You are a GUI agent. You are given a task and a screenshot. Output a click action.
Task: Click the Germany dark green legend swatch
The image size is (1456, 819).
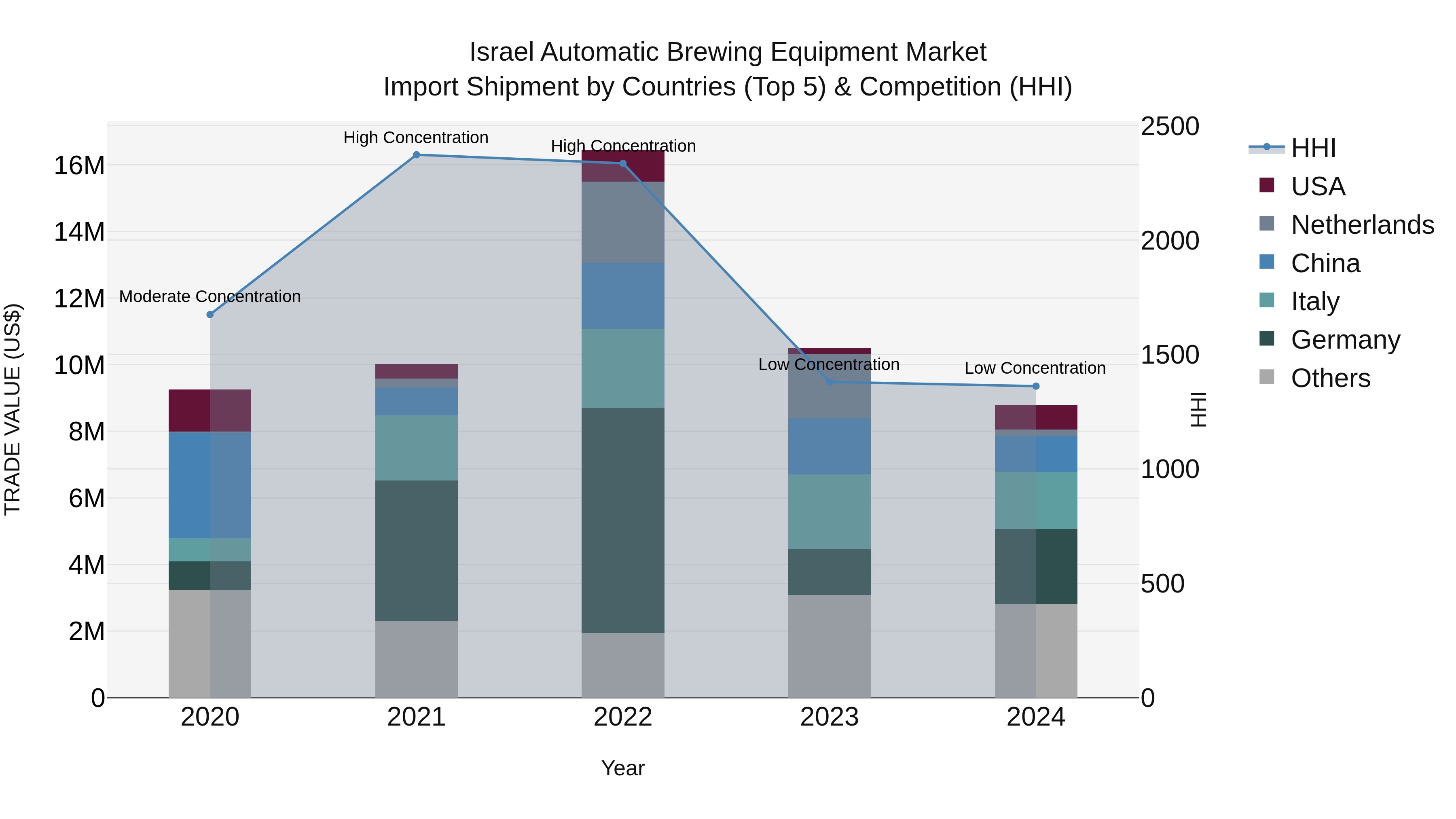tap(1267, 338)
